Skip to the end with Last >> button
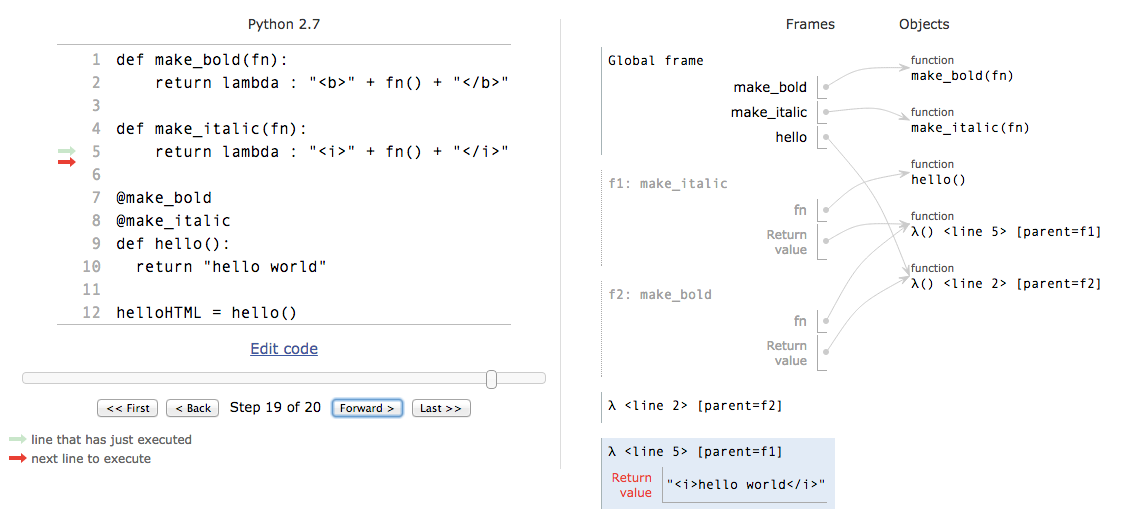This screenshot has height=530, width=1137. 440,408
